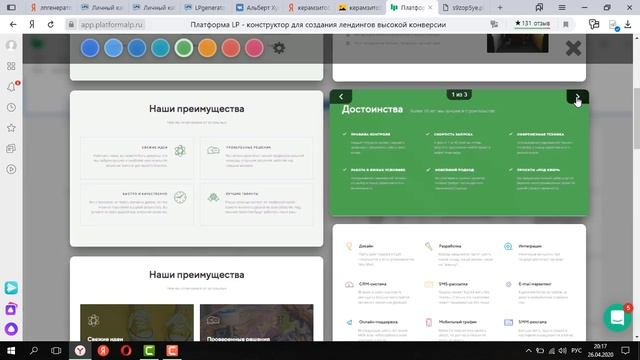The height and width of the screenshot is (360, 640).
Task: Select the orange color swatch
Action: (x=207, y=48)
